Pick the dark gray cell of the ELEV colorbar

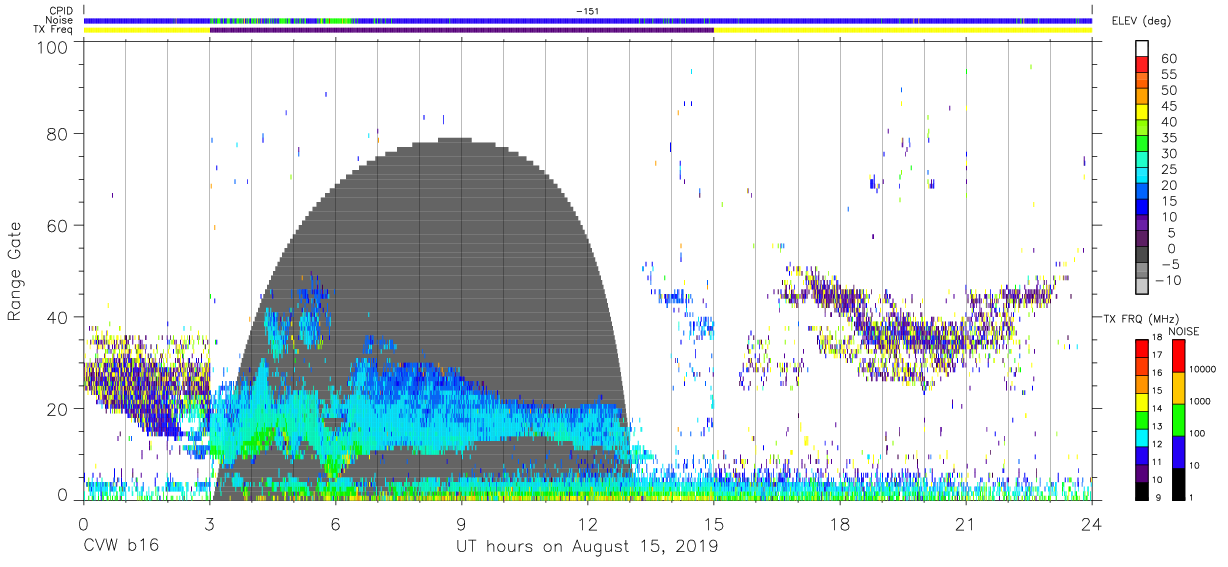coord(1141,252)
